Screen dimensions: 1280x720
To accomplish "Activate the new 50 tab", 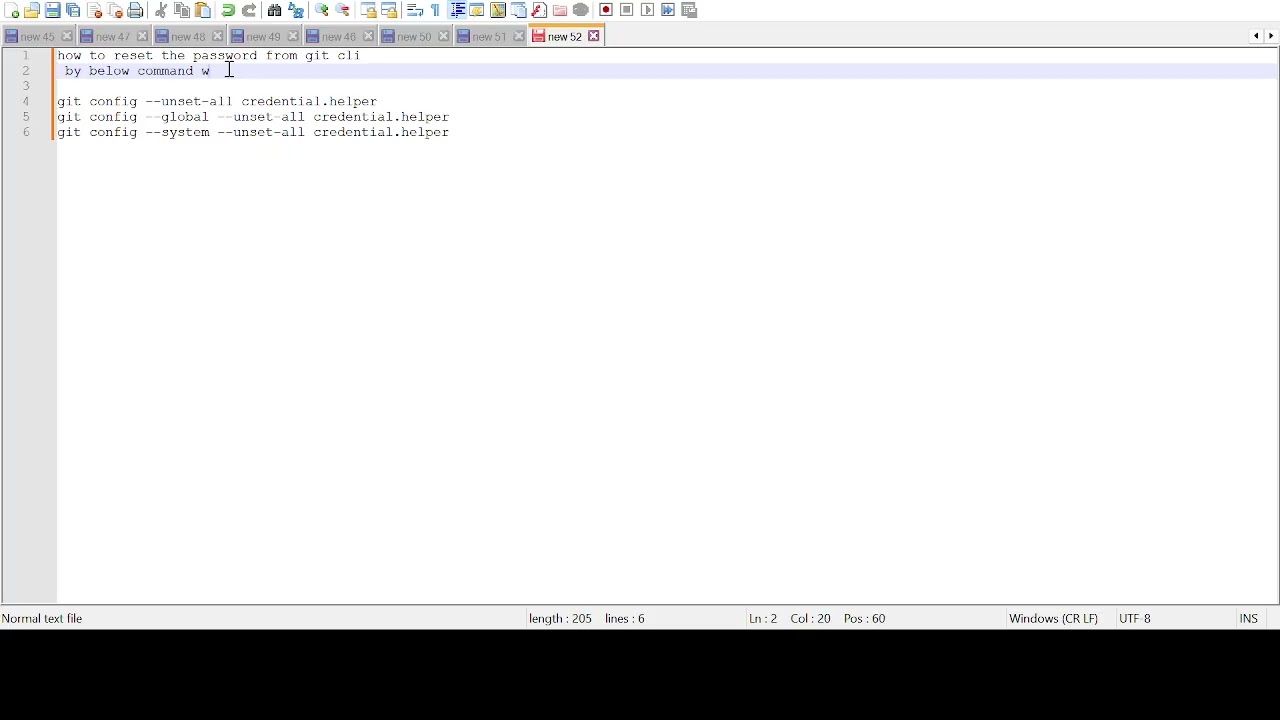I will 414,37.
